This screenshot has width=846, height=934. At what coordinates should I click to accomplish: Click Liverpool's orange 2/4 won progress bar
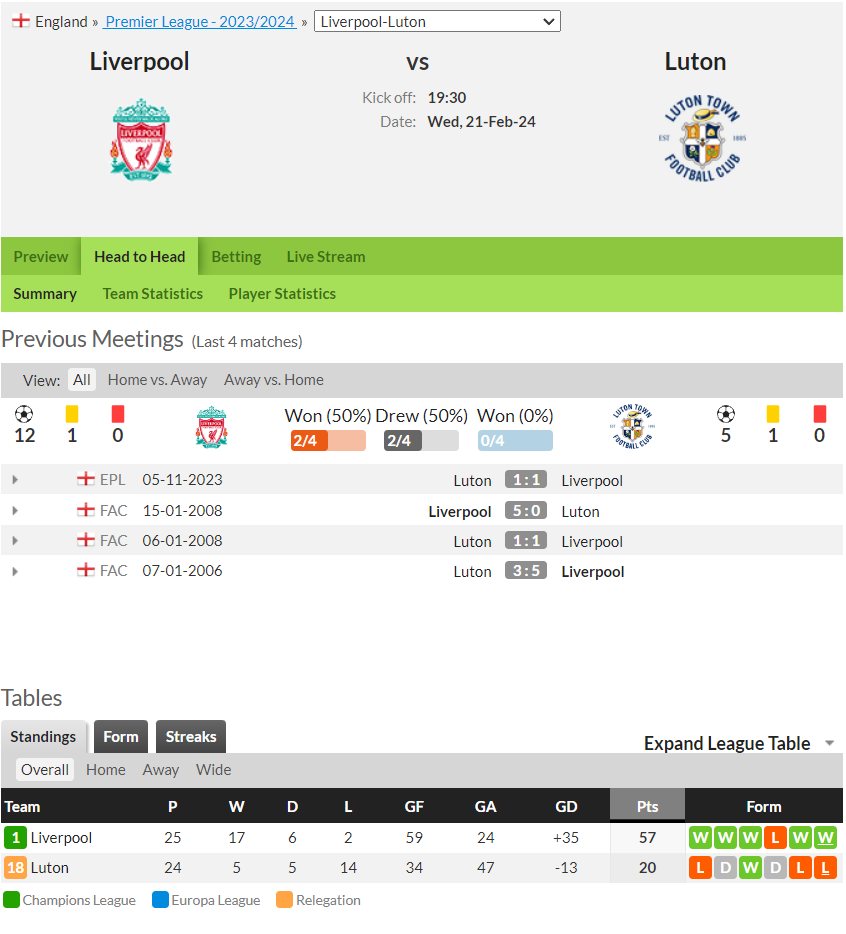pos(328,441)
